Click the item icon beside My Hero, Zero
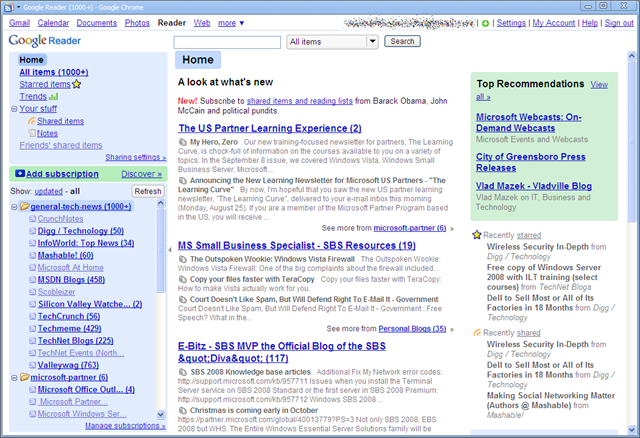This screenshot has width=640, height=438. 182,142
